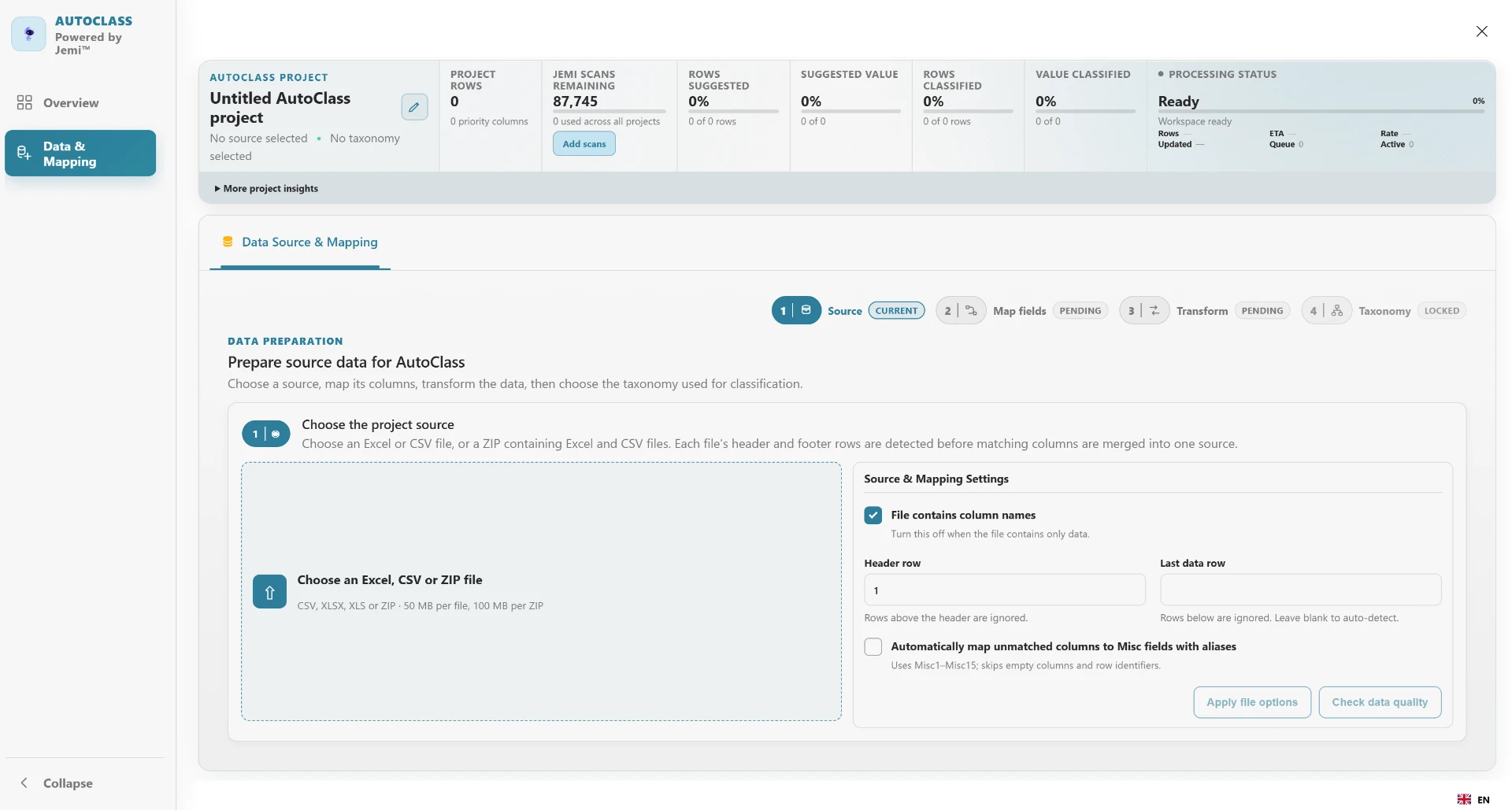Image resolution: width=1512 pixels, height=810 pixels.
Task: Click the PENDING pill next to Map fields
Action: [1080, 310]
